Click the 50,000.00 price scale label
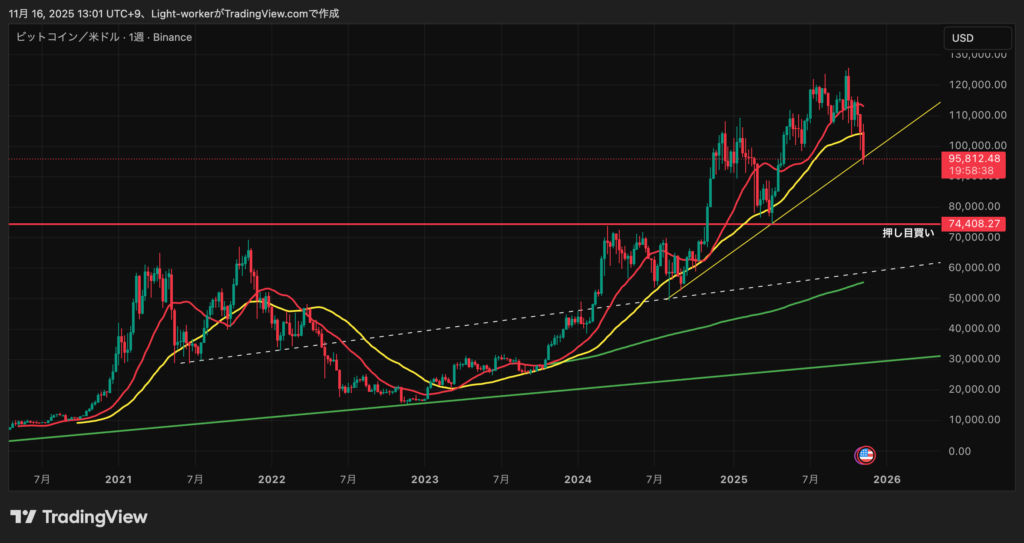1024x543 pixels. coord(975,298)
